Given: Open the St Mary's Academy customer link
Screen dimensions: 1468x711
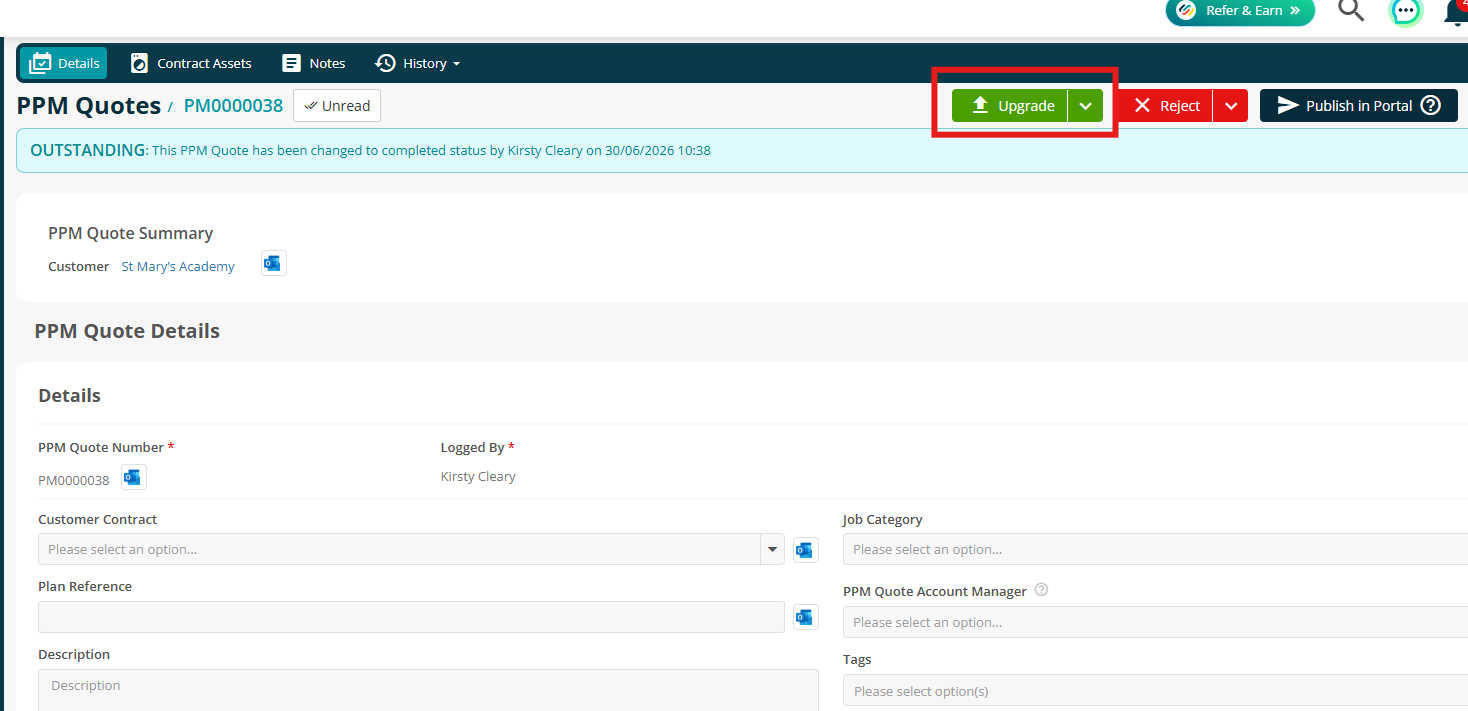Looking at the screenshot, I should [x=178, y=266].
